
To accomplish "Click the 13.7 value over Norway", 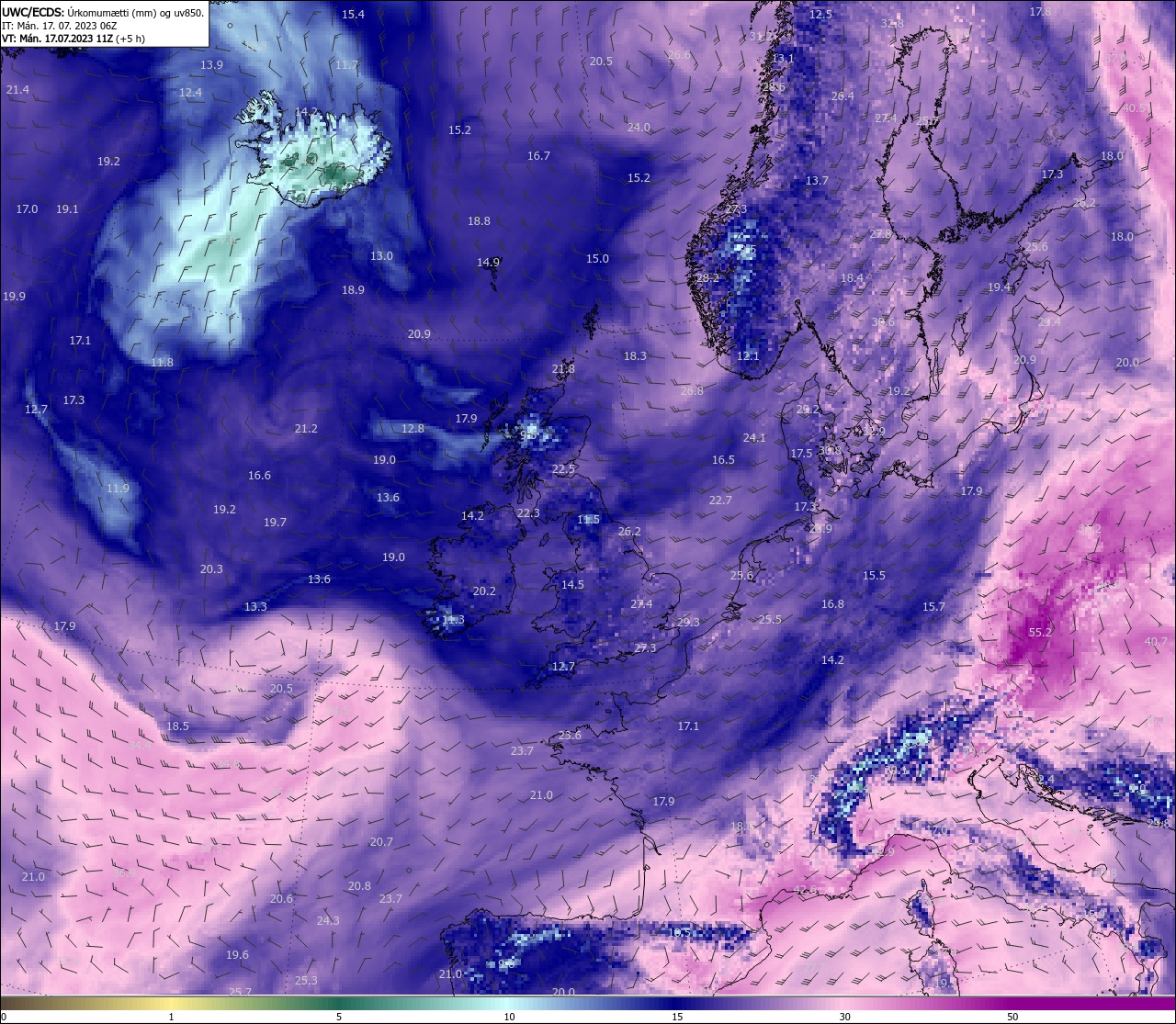I will click(817, 181).
